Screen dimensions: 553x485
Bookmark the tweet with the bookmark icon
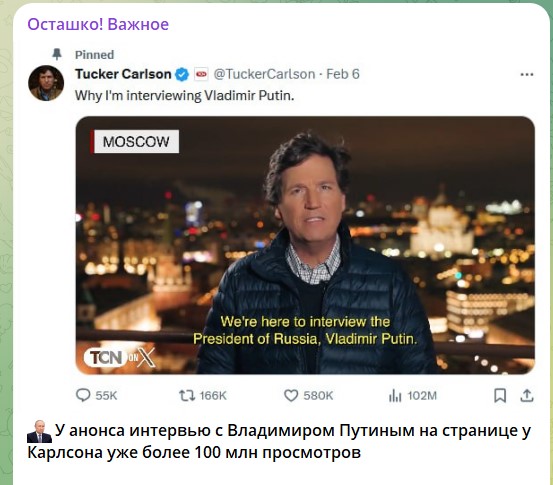tap(500, 395)
